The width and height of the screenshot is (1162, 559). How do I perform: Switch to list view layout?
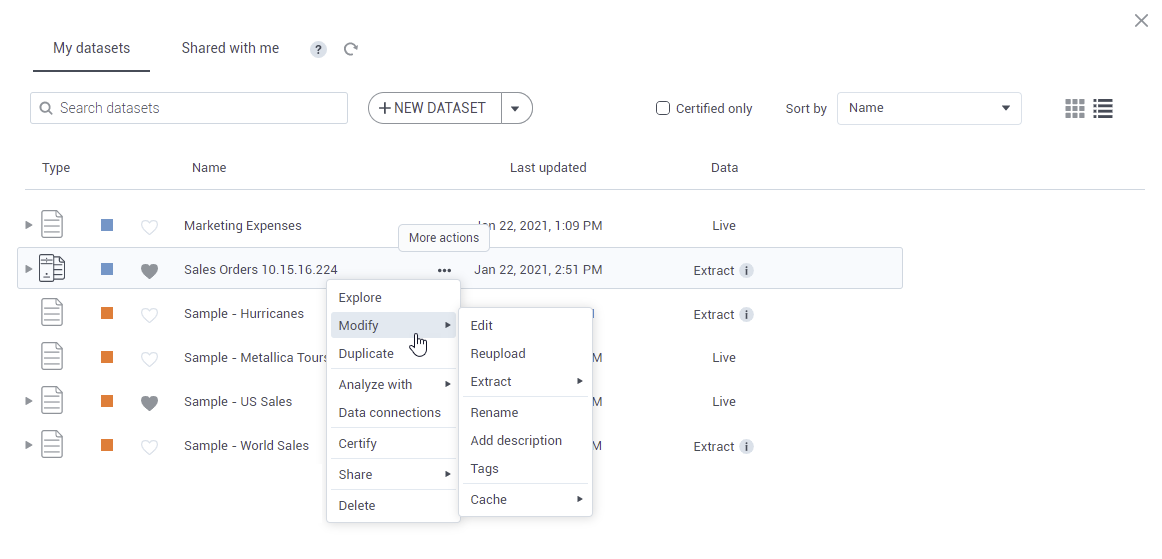(x=1103, y=109)
